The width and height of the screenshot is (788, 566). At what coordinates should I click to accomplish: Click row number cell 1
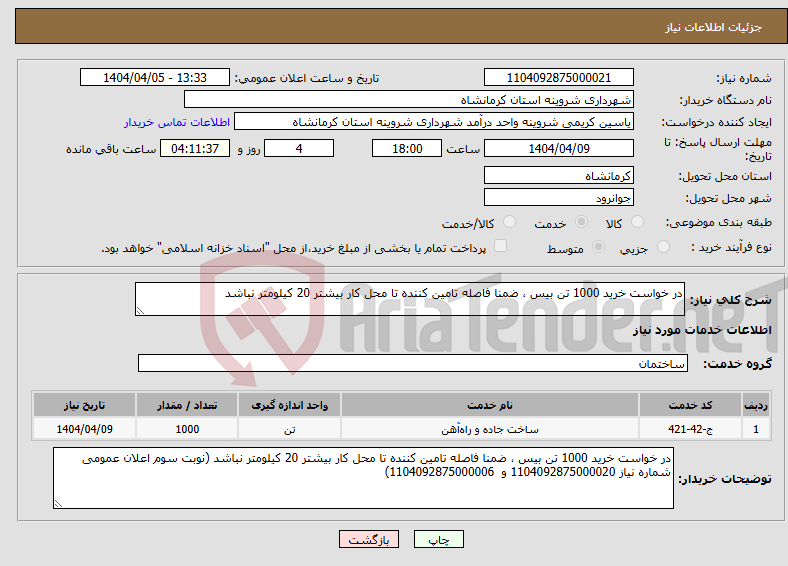click(756, 429)
